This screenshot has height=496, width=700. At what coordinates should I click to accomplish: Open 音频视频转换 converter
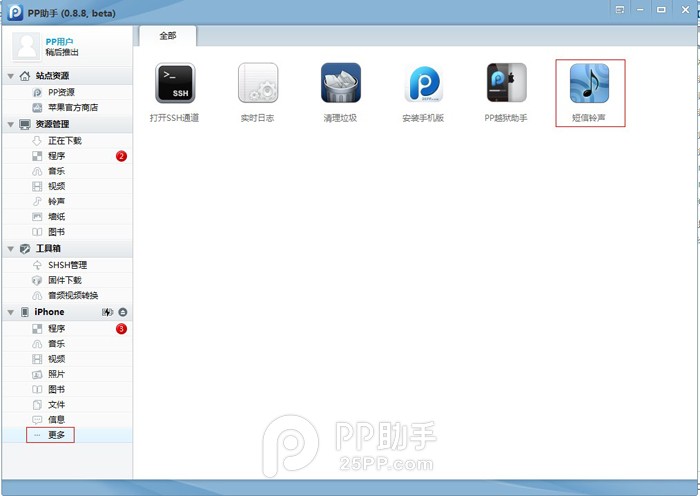click(67, 295)
